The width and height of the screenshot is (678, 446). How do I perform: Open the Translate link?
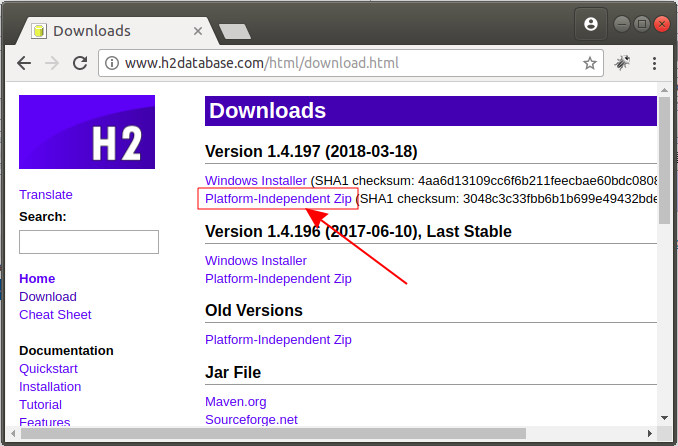(x=46, y=195)
